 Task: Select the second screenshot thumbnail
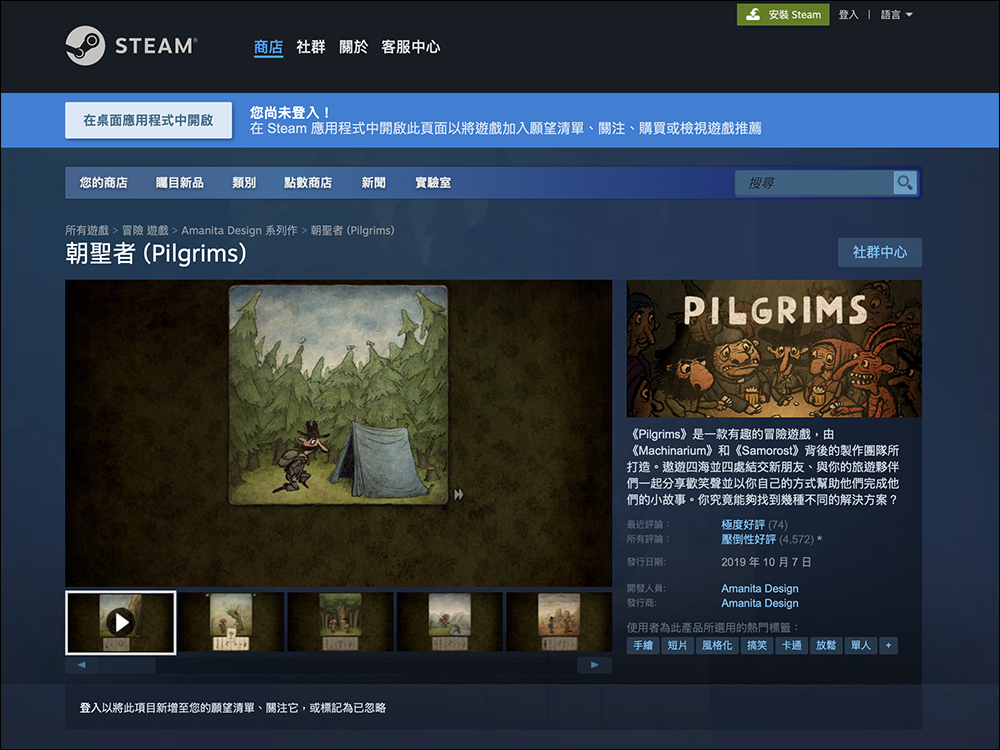tap(231, 622)
